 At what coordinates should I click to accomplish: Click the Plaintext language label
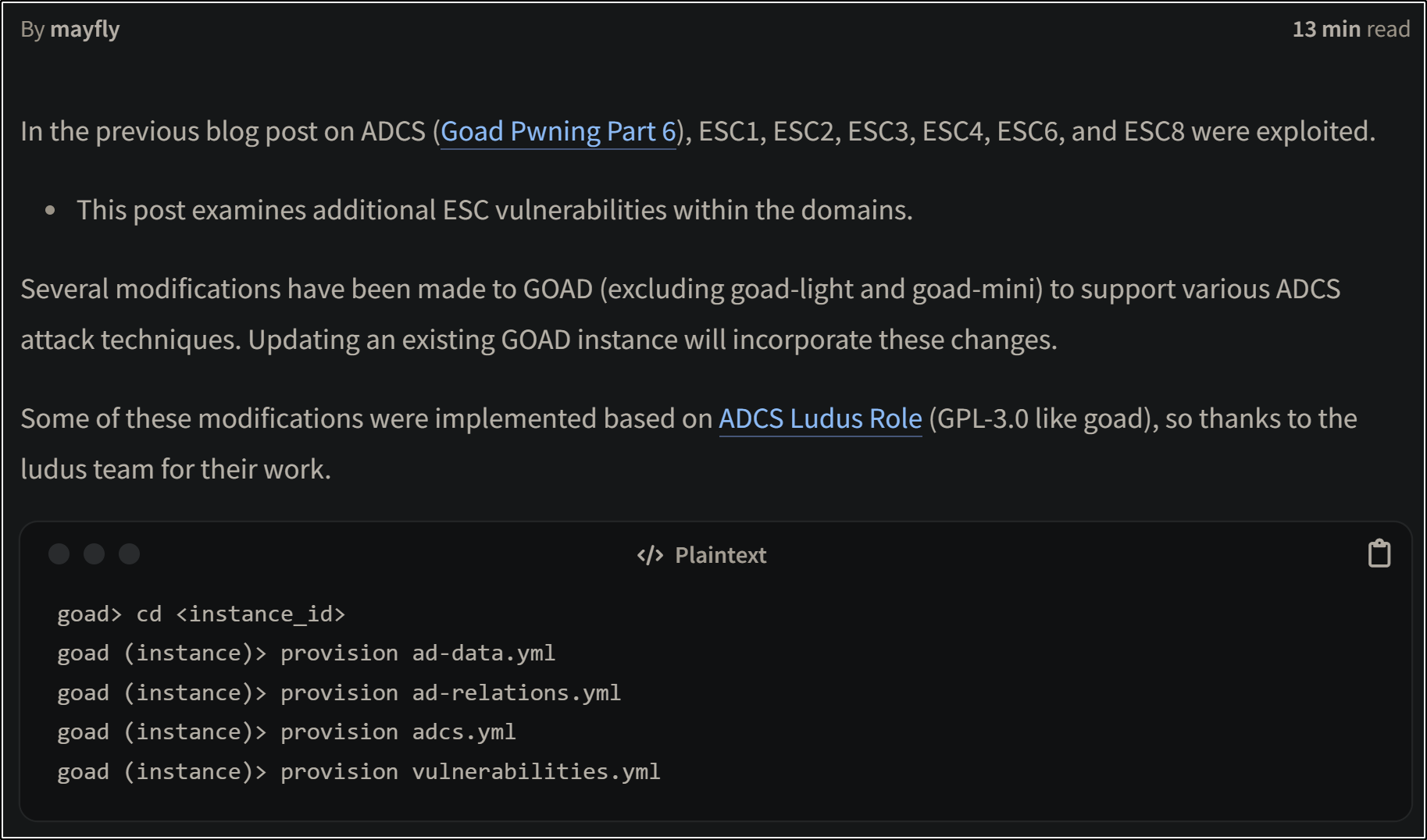[x=721, y=555]
